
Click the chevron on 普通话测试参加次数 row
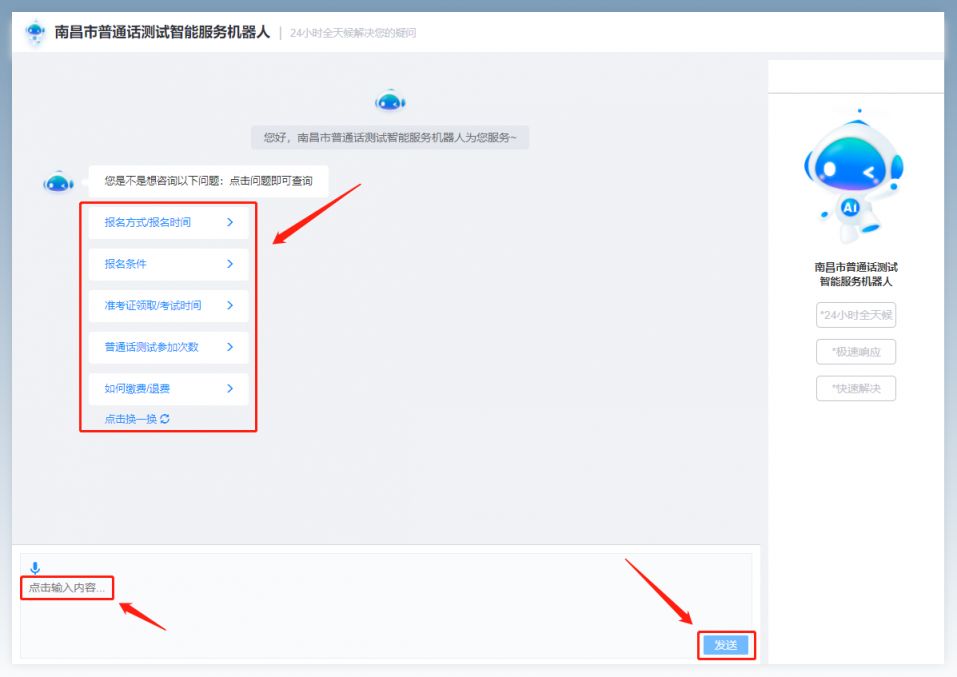(230, 347)
